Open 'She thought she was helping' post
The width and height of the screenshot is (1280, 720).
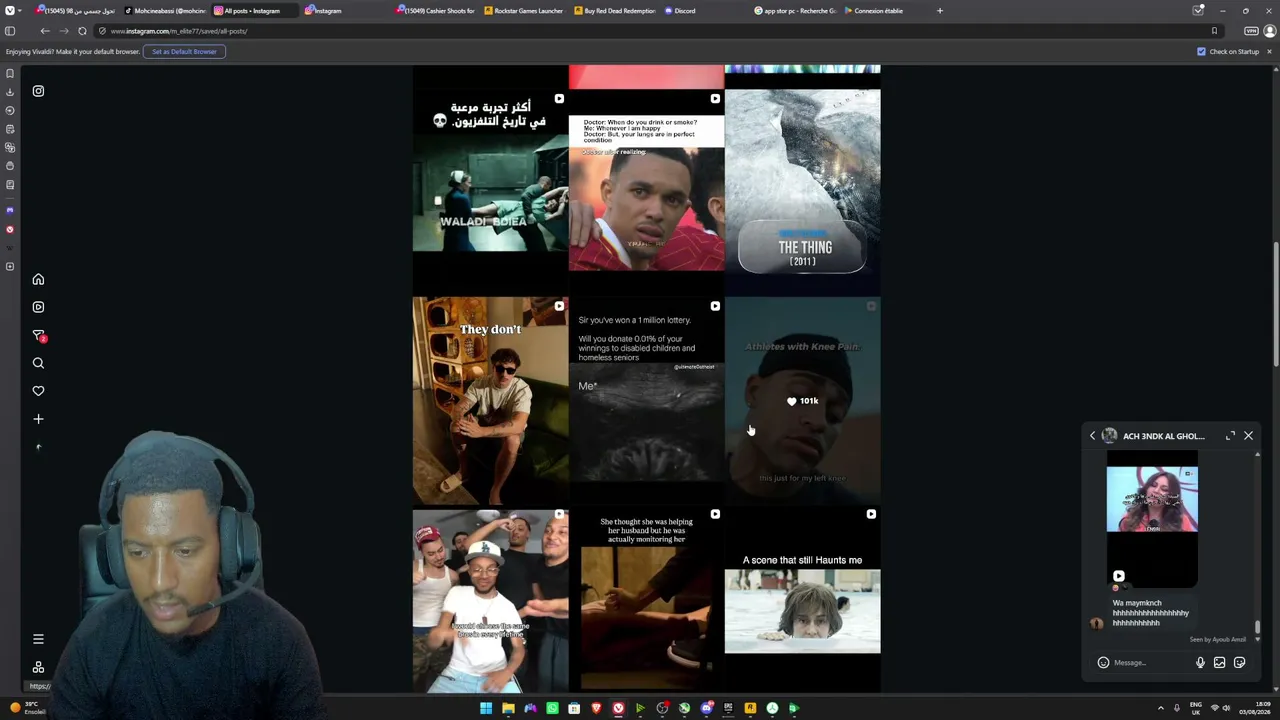(x=646, y=600)
